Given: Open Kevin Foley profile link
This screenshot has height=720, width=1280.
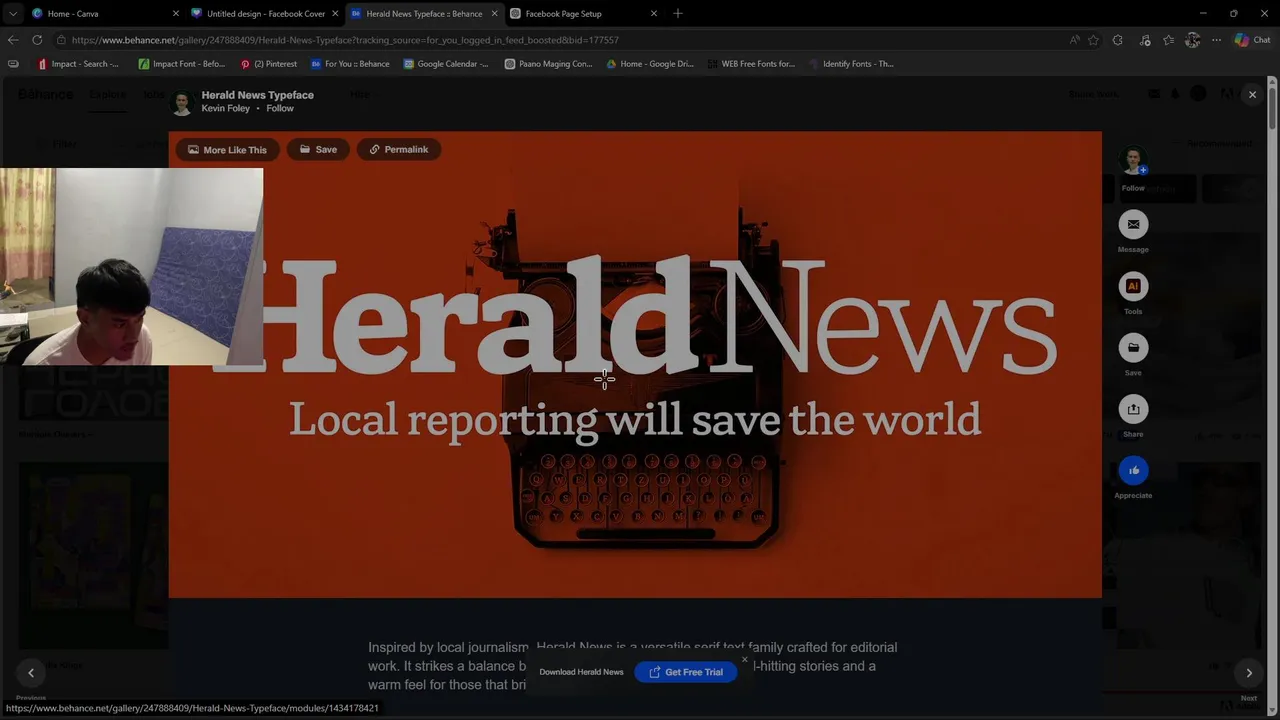Looking at the screenshot, I should [x=226, y=108].
